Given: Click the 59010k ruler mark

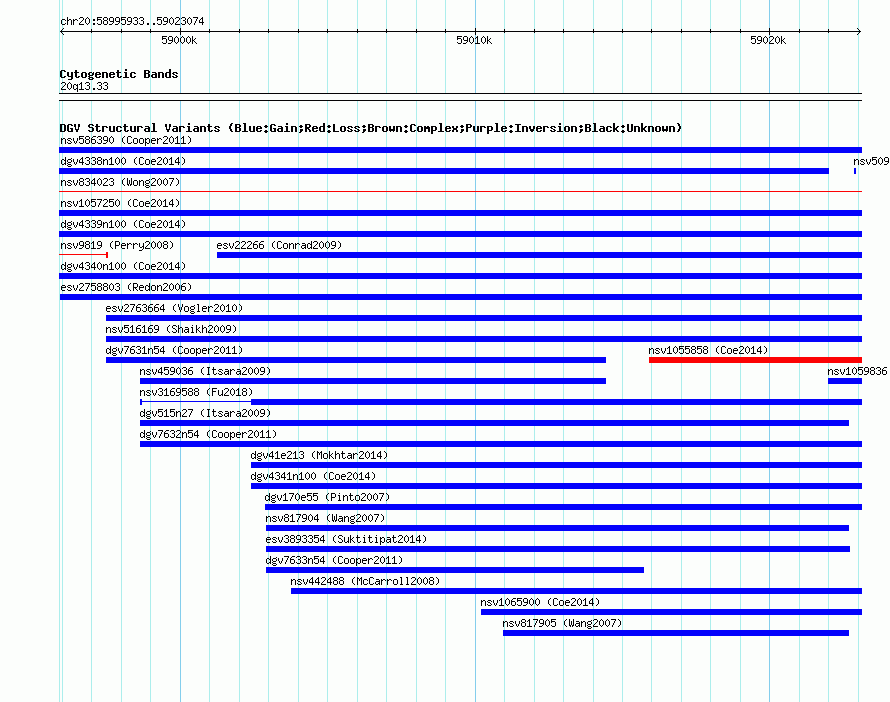Looking at the screenshot, I should pyautogui.click(x=475, y=40).
